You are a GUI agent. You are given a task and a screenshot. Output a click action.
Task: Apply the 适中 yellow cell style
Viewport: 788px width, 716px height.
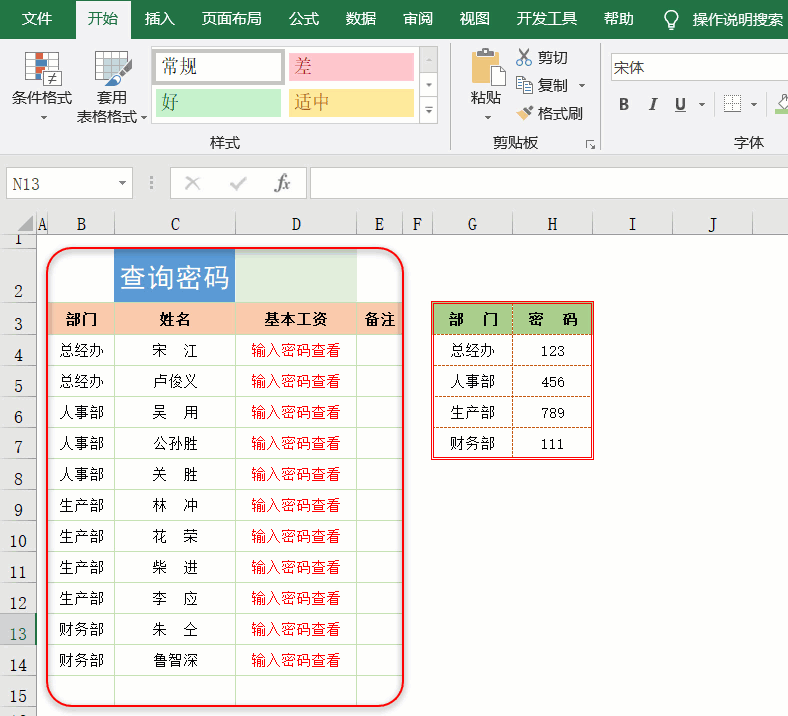pos(351,103)
